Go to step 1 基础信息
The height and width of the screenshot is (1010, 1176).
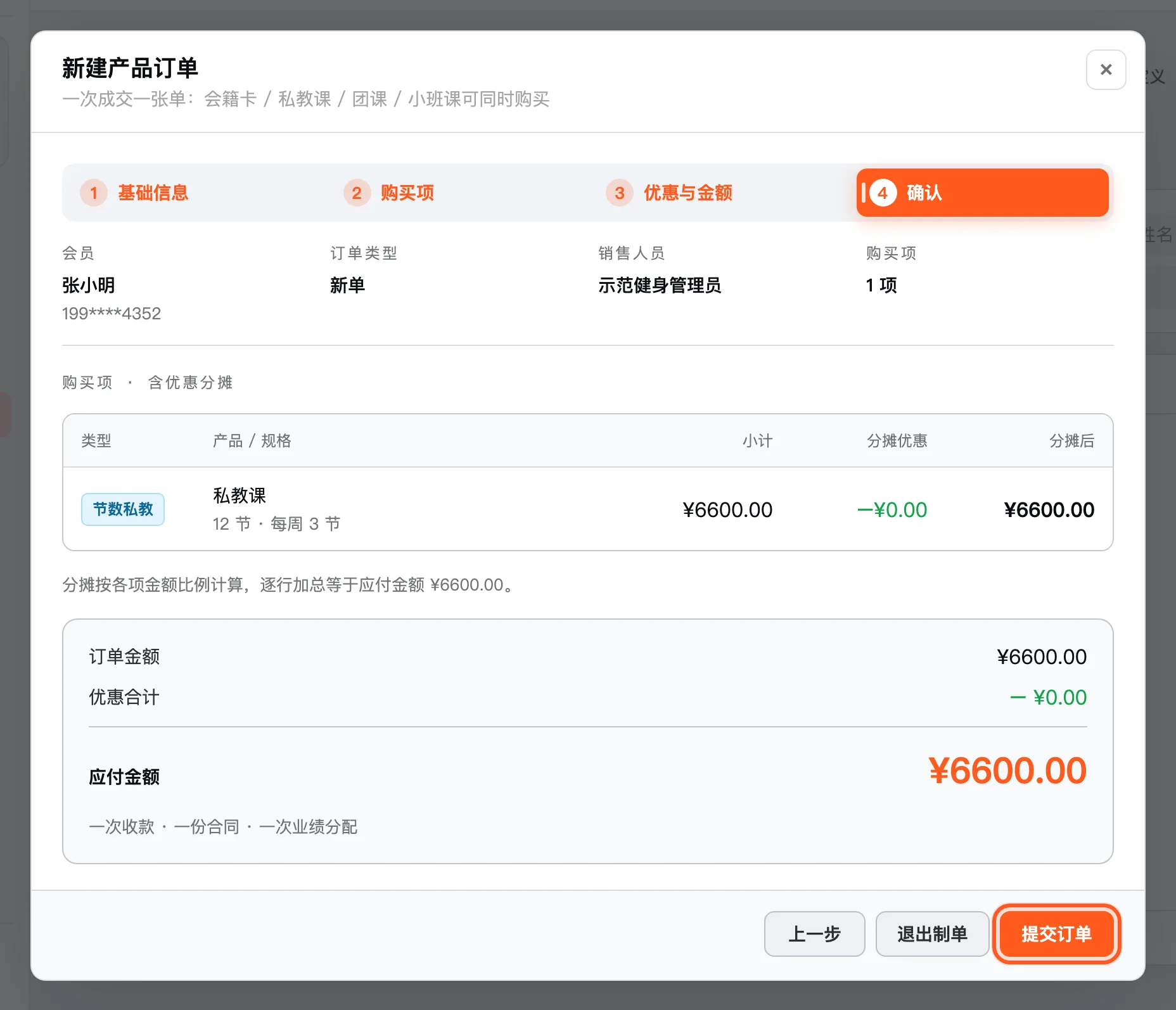click(135, 193)
